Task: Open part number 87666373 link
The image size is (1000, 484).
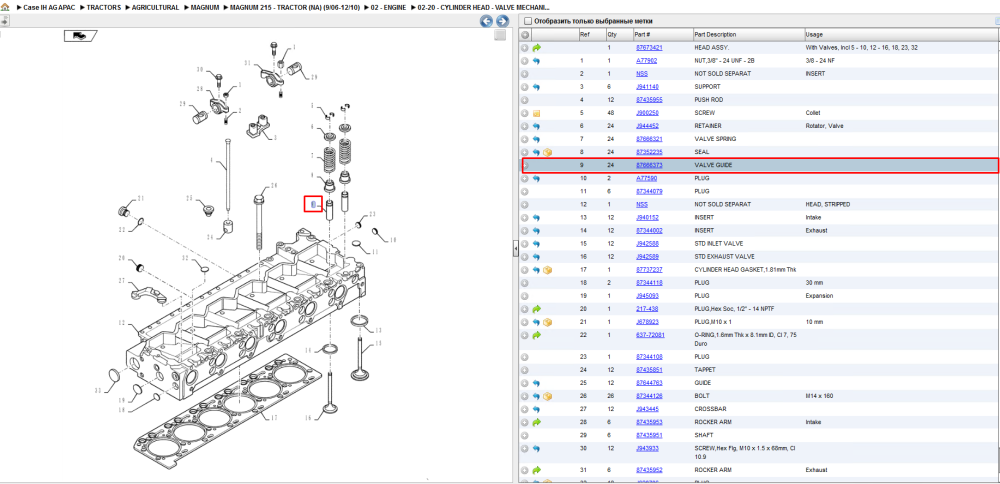Action: (649, 165)
